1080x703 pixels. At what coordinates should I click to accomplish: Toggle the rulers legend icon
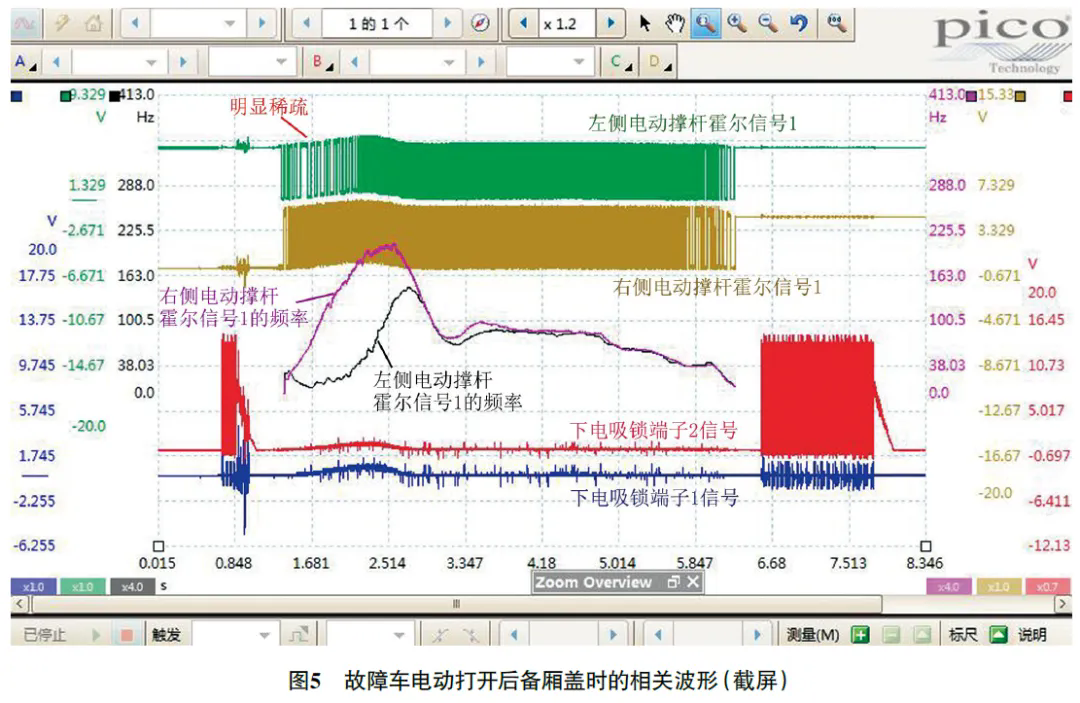pos(999,635)
